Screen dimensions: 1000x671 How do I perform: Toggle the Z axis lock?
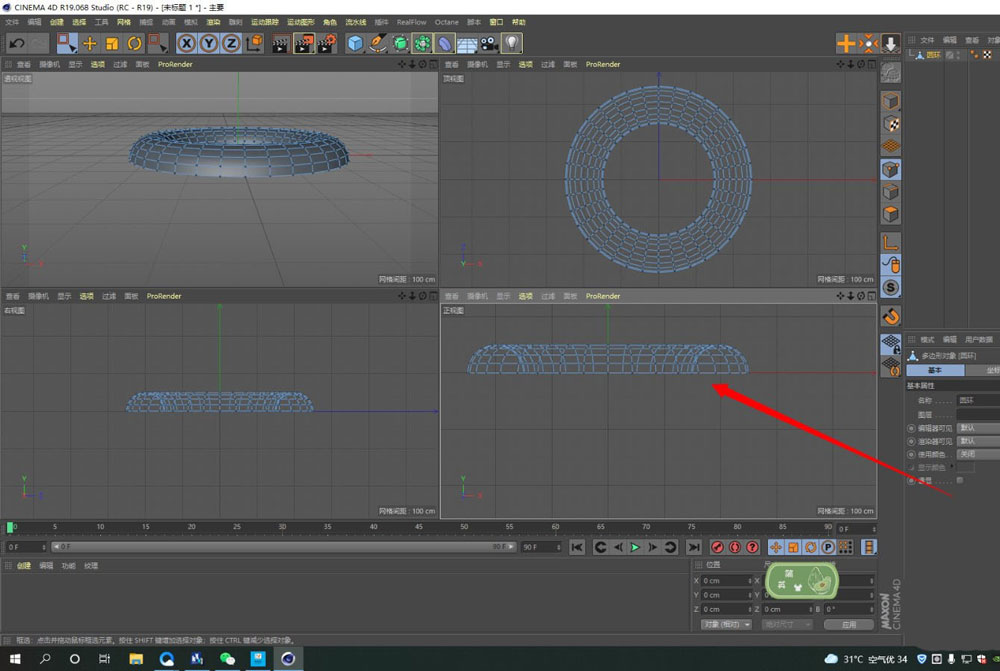(230, 43)
